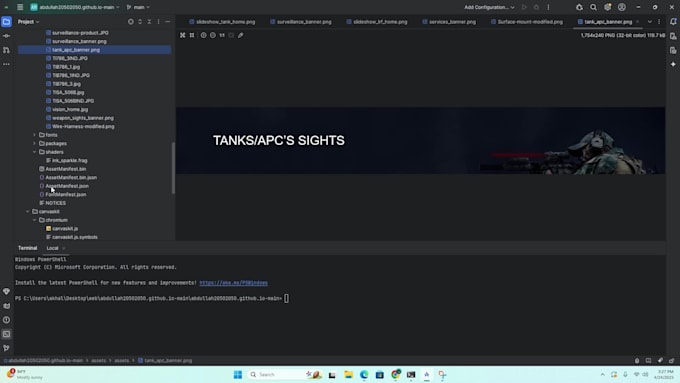Screen dimensions: 680x383
Task: Open the main branch dropdown
Action: coord(138,7)
